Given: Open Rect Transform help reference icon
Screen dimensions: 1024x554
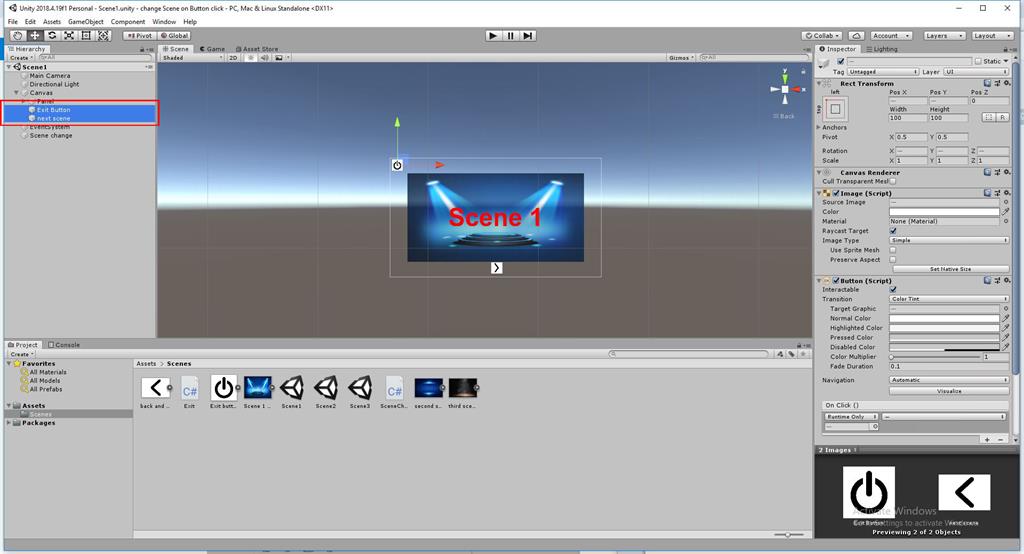Looking at the screenshot, I should point(987,84).
